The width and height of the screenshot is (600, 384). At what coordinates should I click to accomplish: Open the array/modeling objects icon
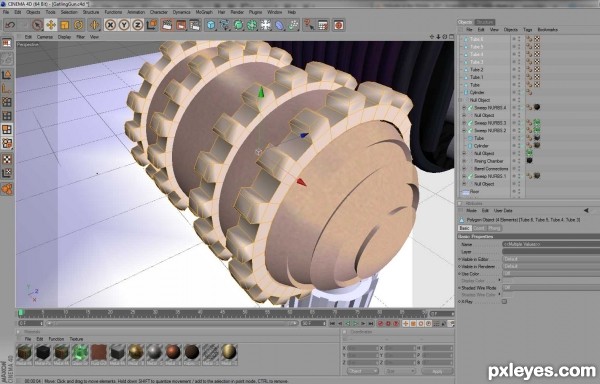click(252, 25)
